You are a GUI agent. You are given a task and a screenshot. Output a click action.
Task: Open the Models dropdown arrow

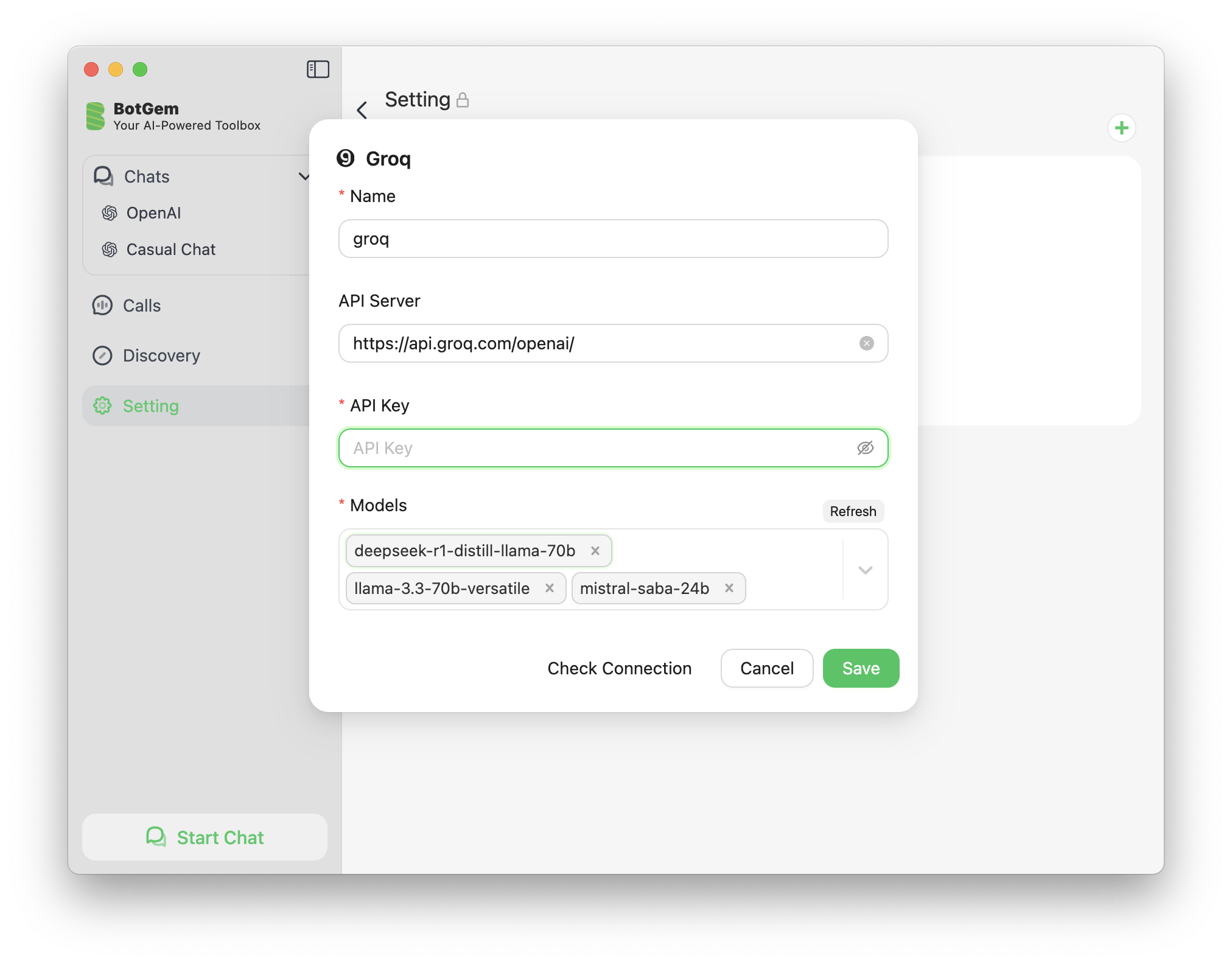(x=866, y=570)
